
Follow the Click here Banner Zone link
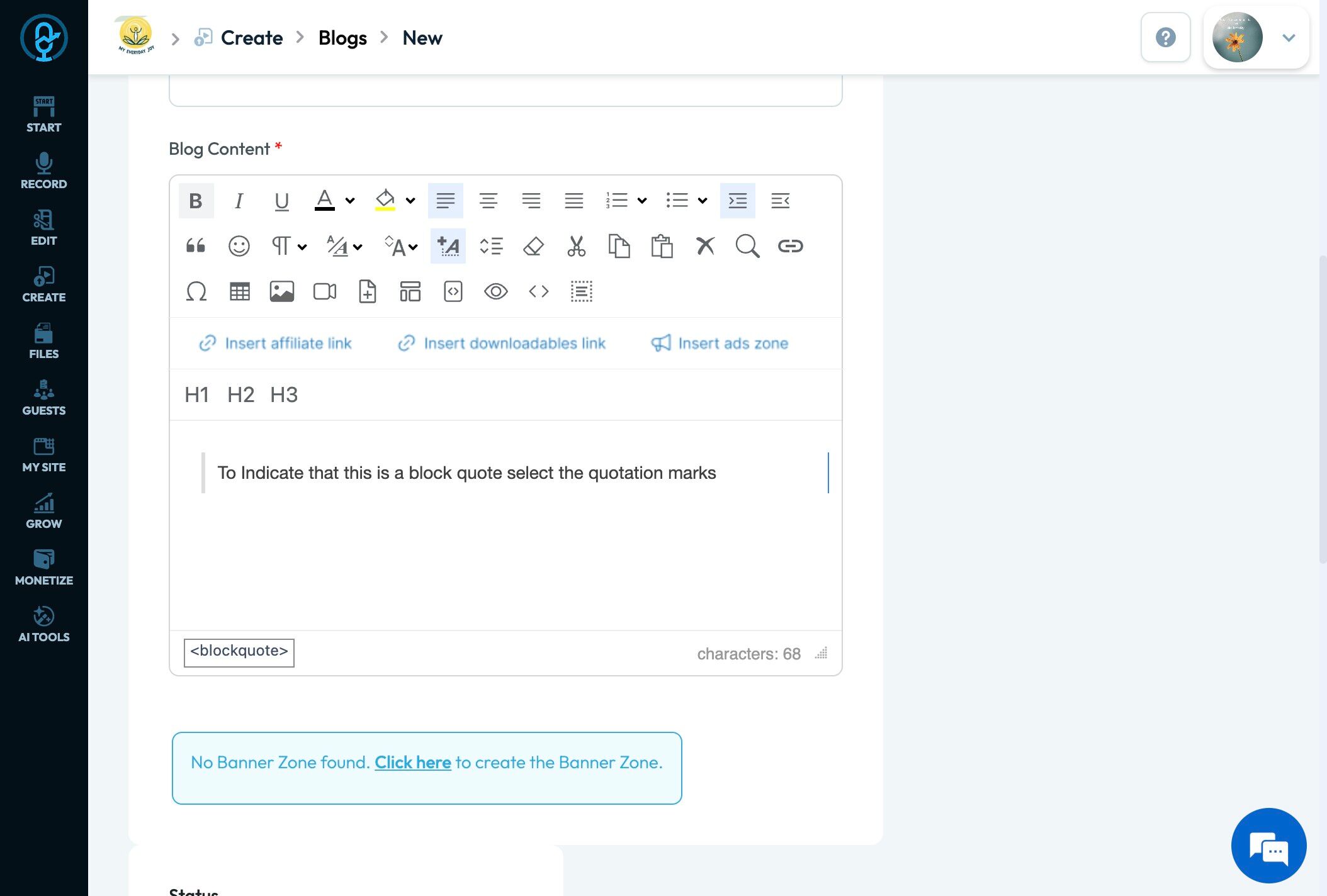click(413, 762)
